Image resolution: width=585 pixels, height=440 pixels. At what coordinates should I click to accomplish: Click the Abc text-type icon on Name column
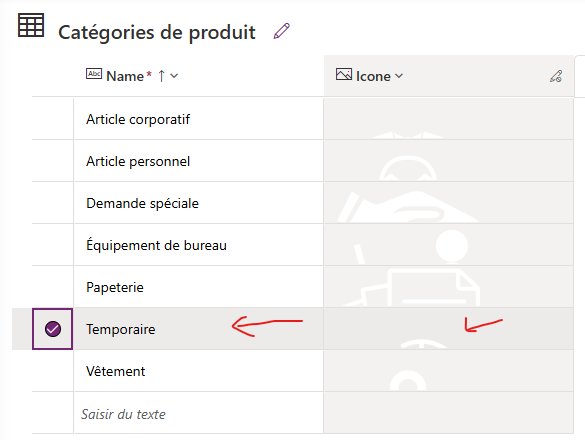(x=94, y=74)
